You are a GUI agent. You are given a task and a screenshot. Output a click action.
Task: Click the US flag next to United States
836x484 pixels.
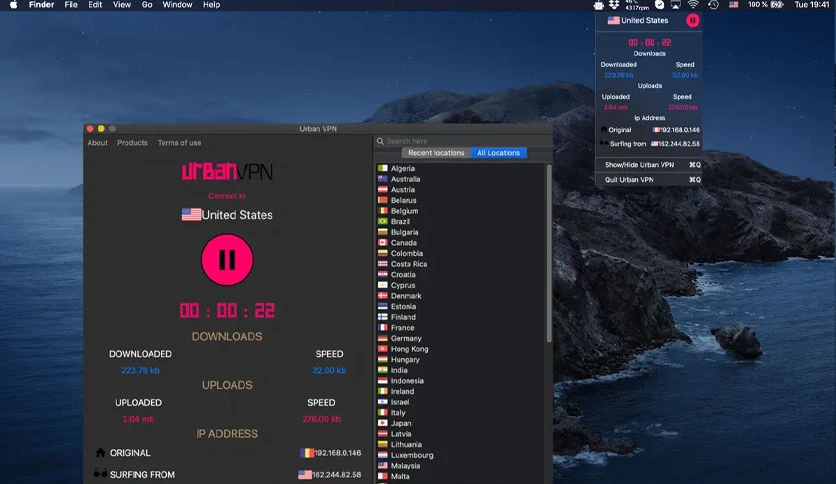tap(191, 214)
